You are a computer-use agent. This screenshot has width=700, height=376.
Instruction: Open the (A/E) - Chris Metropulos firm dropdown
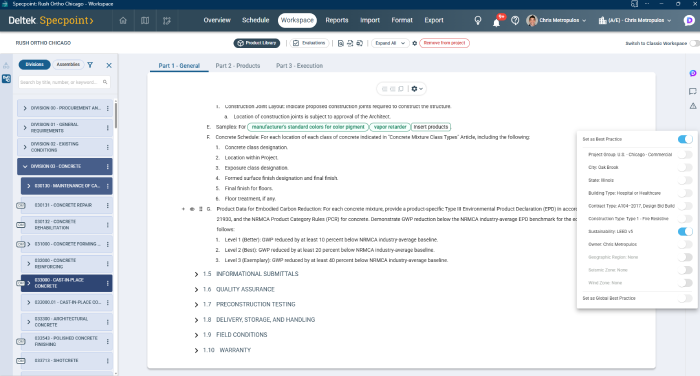click(x=634, y=21)
